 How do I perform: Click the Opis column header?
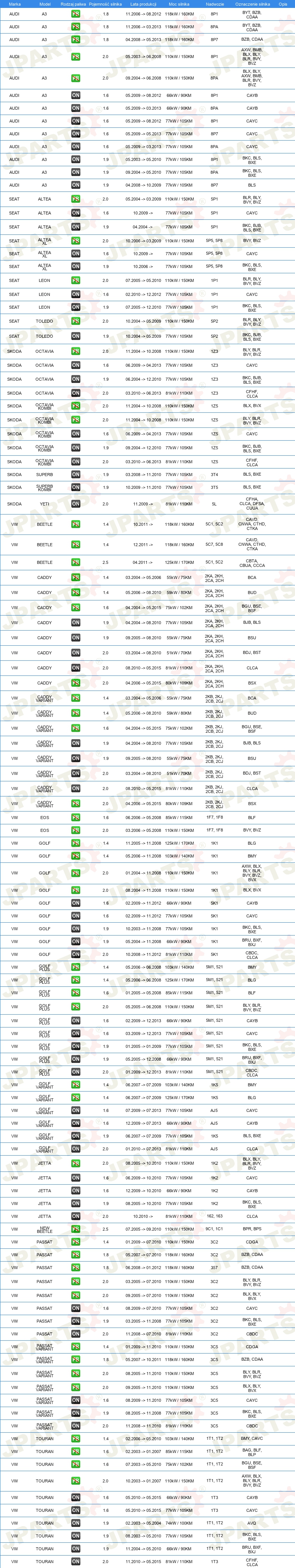(x=283, y=4)
